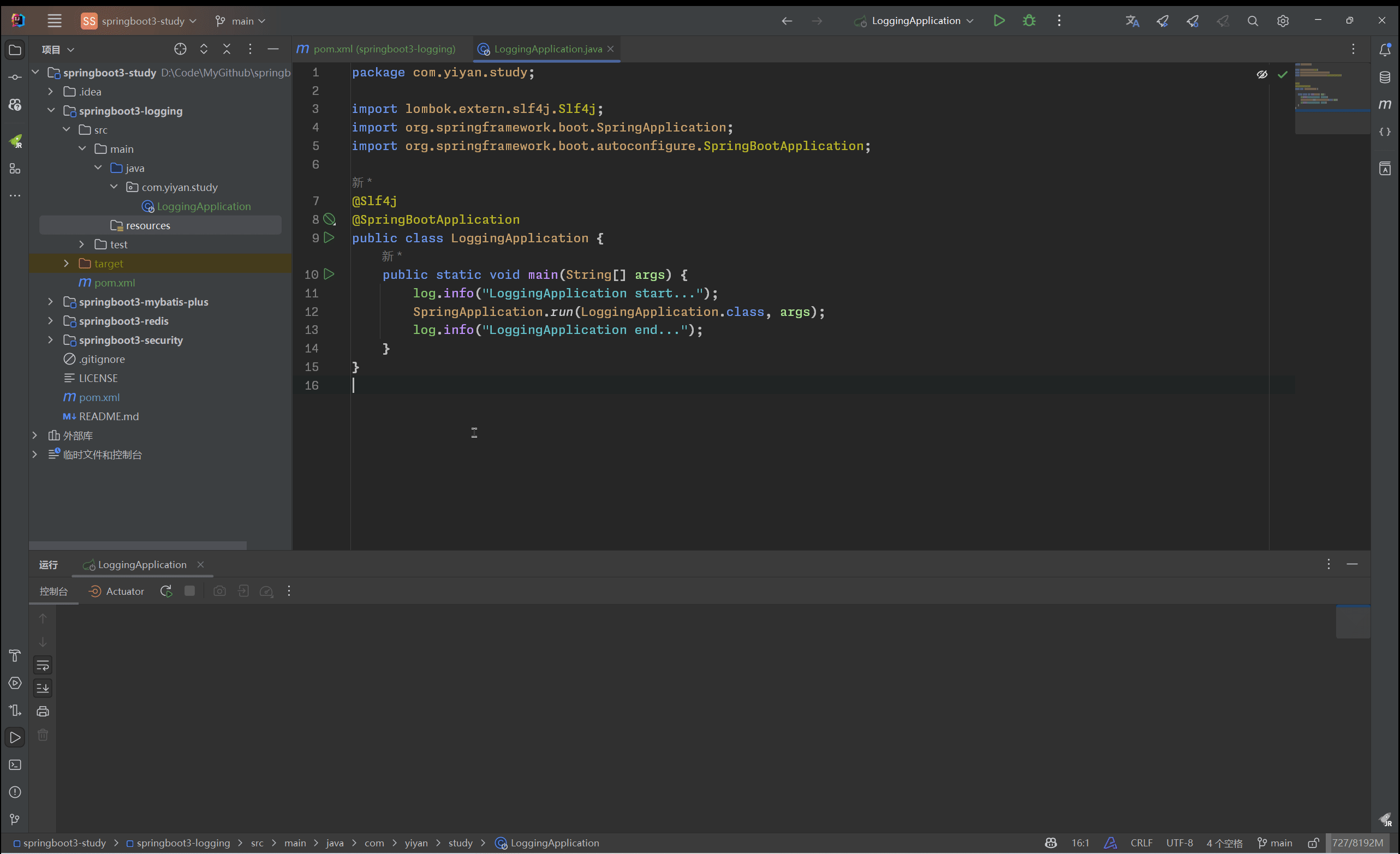Open Search Everywhere with the magnifier icon

(x=1253, y=20)
